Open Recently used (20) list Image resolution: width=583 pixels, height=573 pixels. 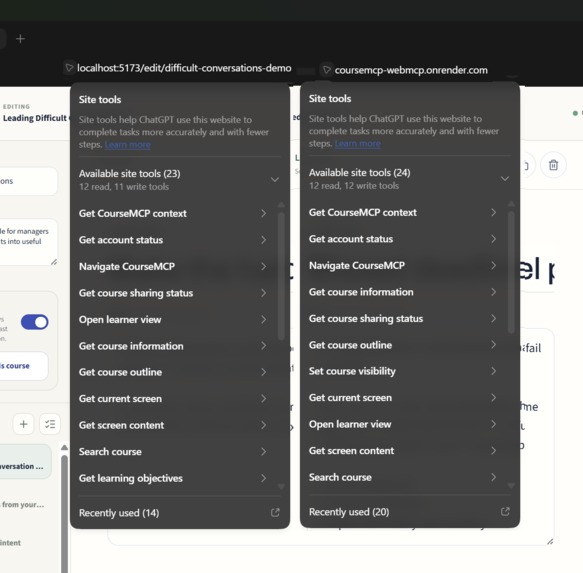(410, 512)
